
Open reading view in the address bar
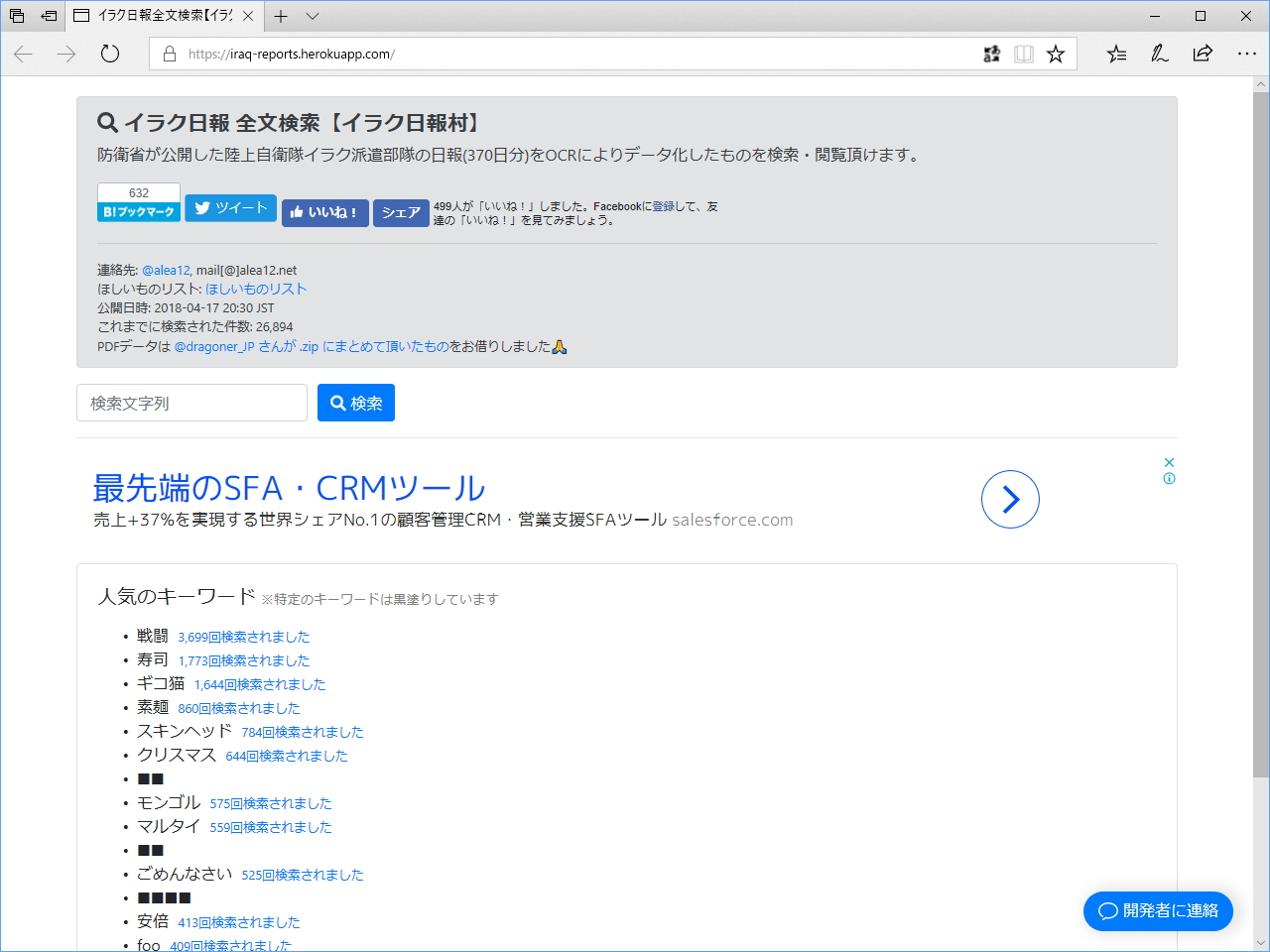point(1023,55)
